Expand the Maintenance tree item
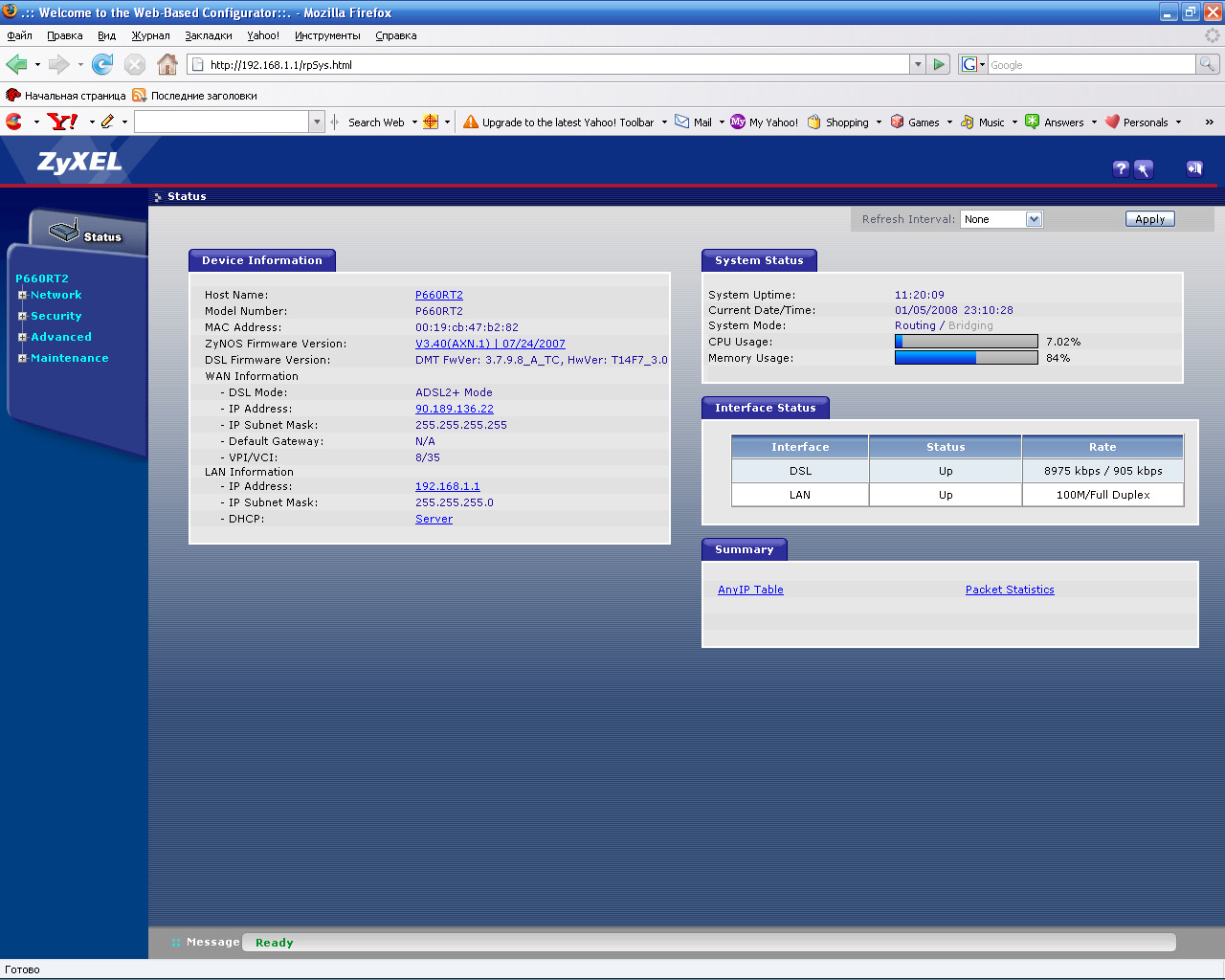The height and width of the screenshot is (980, 1225). point(22,358)
